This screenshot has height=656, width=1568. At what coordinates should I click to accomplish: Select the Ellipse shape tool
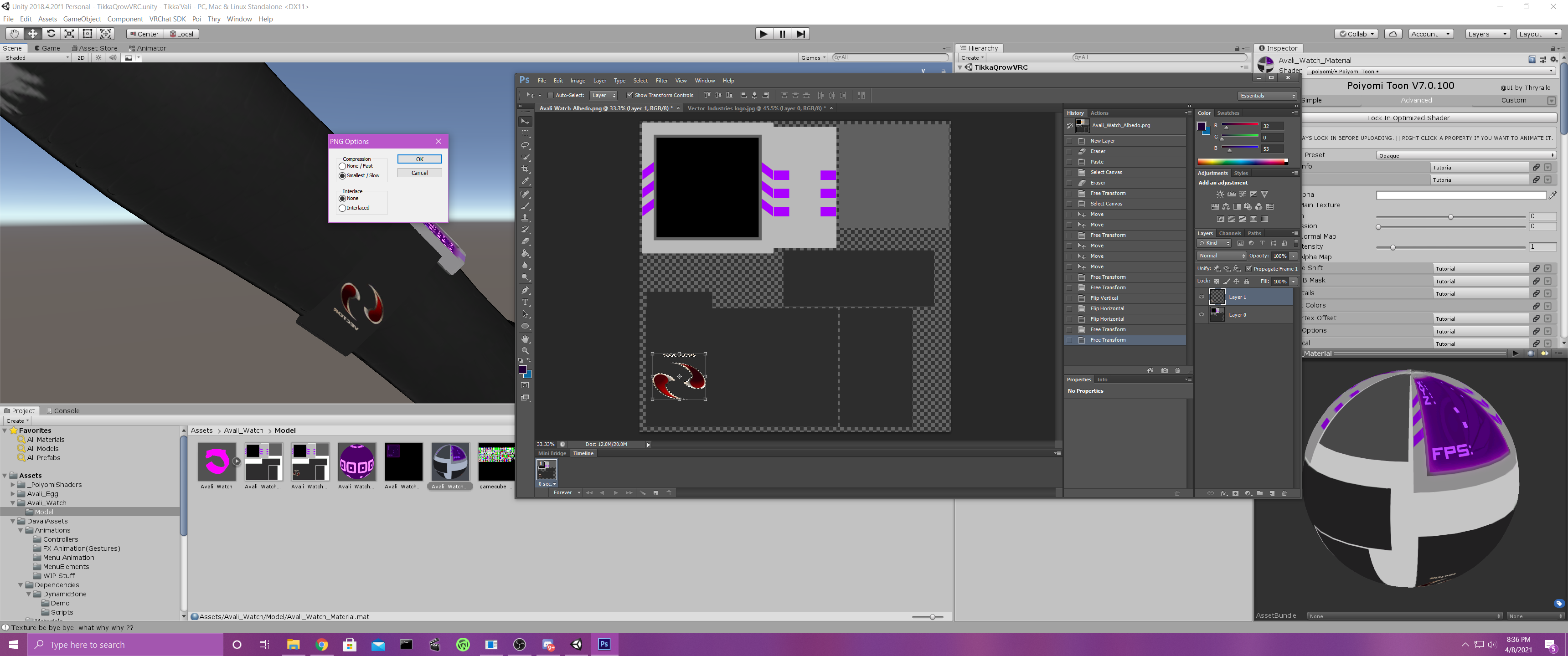525,327
